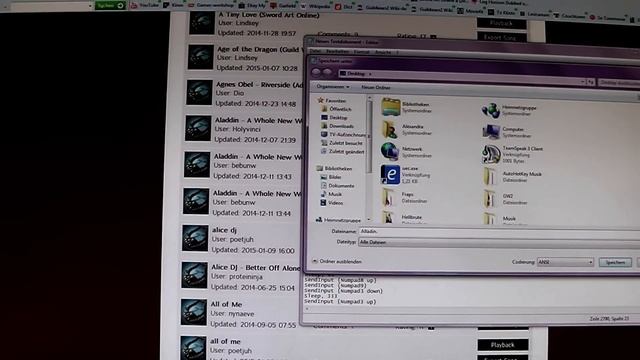Open 'alice dj' song title link

224,230
